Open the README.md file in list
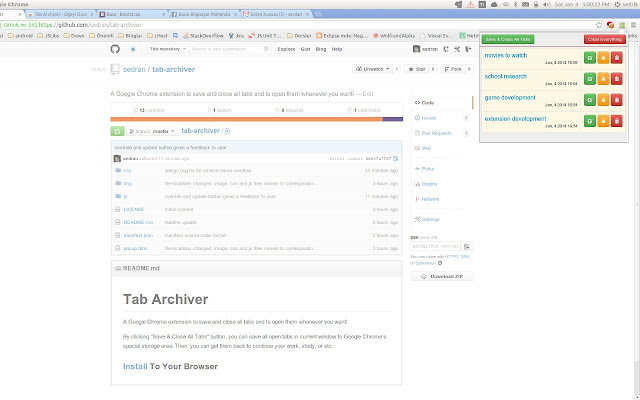The width and height of the screenshot is (640, 400). coord(138,222)
